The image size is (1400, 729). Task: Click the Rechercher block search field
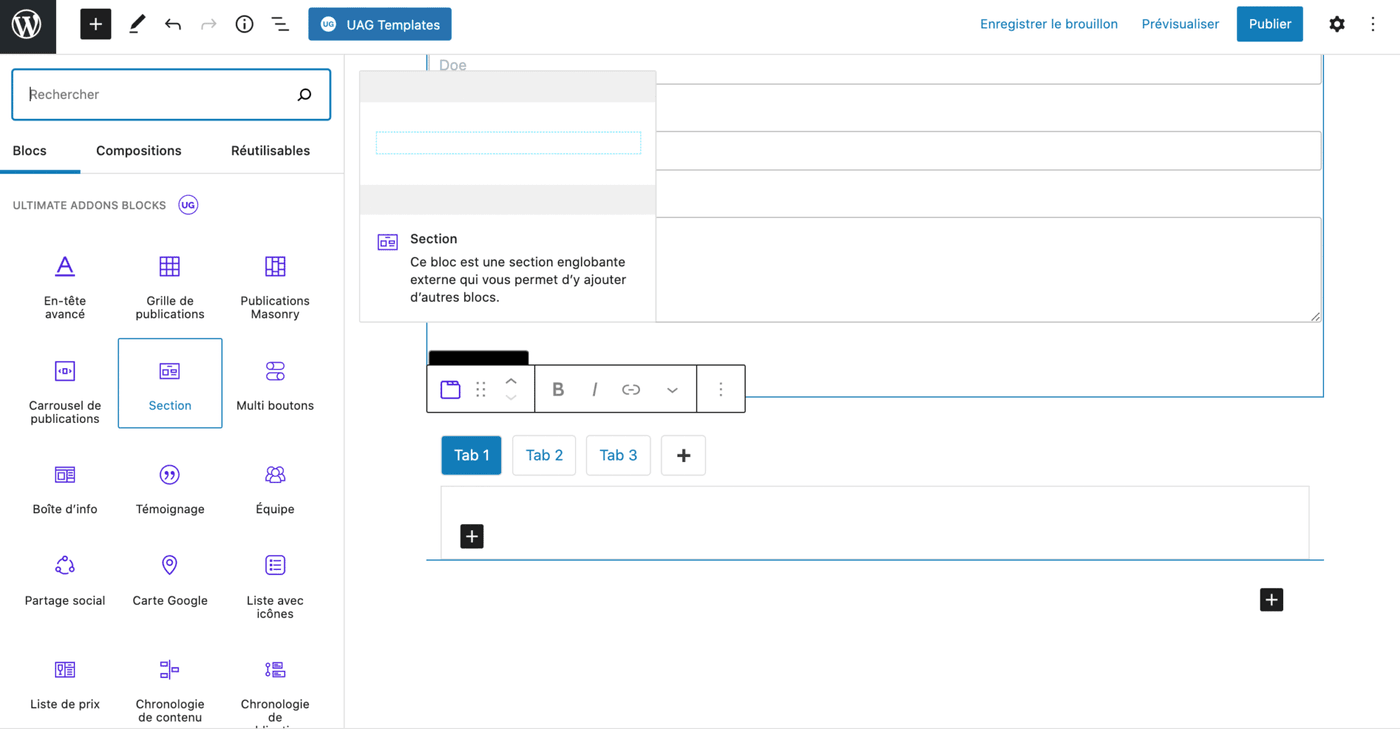[160, 94]
